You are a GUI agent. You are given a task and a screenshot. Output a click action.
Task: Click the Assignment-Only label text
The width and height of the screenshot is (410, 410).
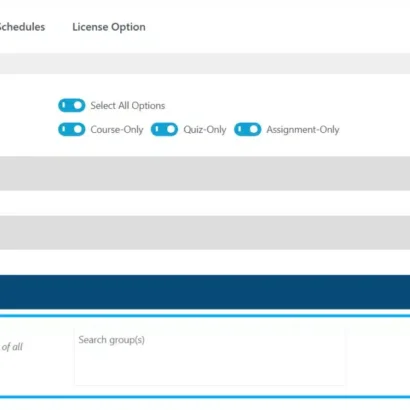click(x=303, y=130)
